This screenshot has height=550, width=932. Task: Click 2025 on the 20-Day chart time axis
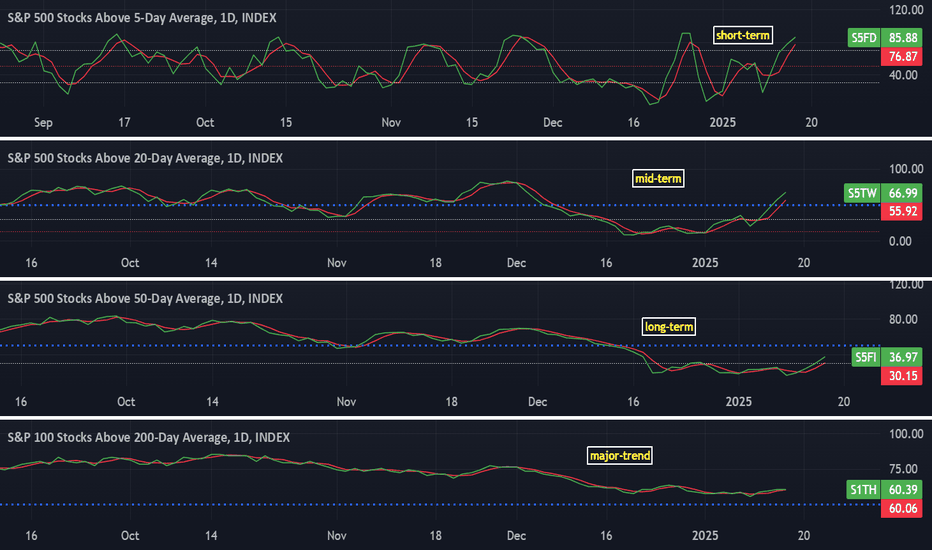tap(705, 263)
